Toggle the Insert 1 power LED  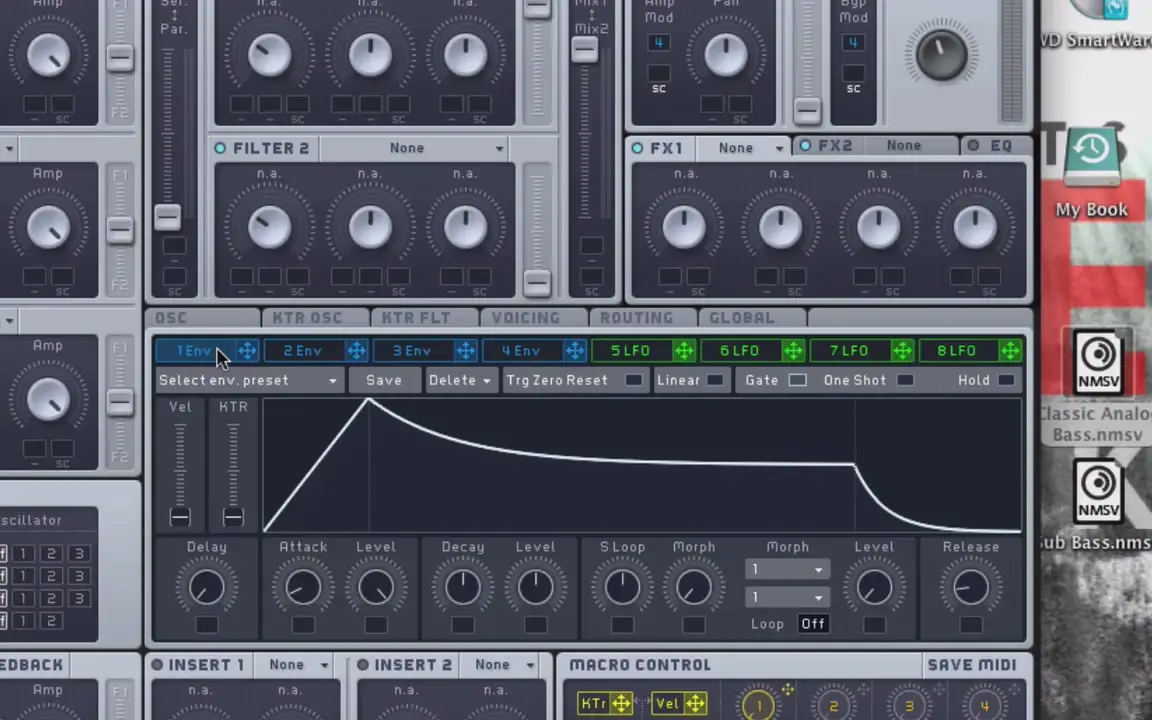click(x=156, y=665)
